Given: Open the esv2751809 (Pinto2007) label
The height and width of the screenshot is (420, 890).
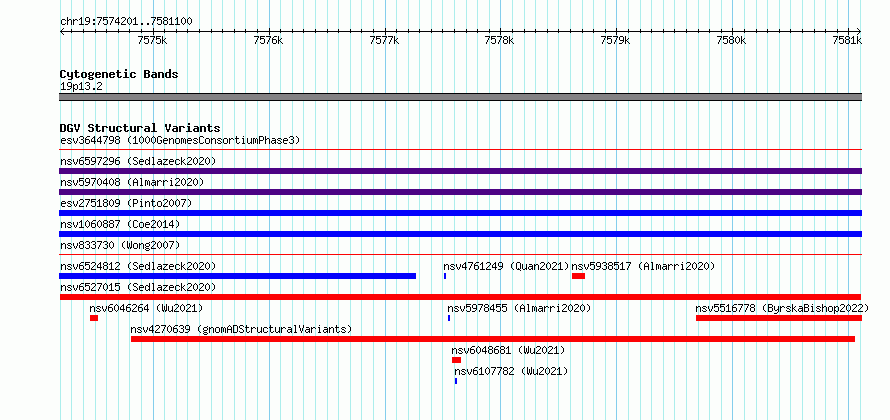Looking at the screenshot, I should click(126, 203).
